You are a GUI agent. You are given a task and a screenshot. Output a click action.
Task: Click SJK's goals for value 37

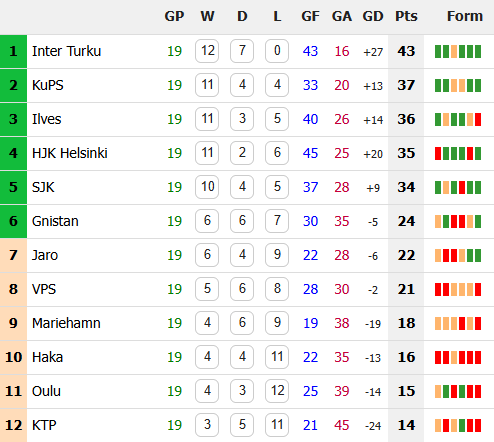pyautogui.click(x=310, y=187)
